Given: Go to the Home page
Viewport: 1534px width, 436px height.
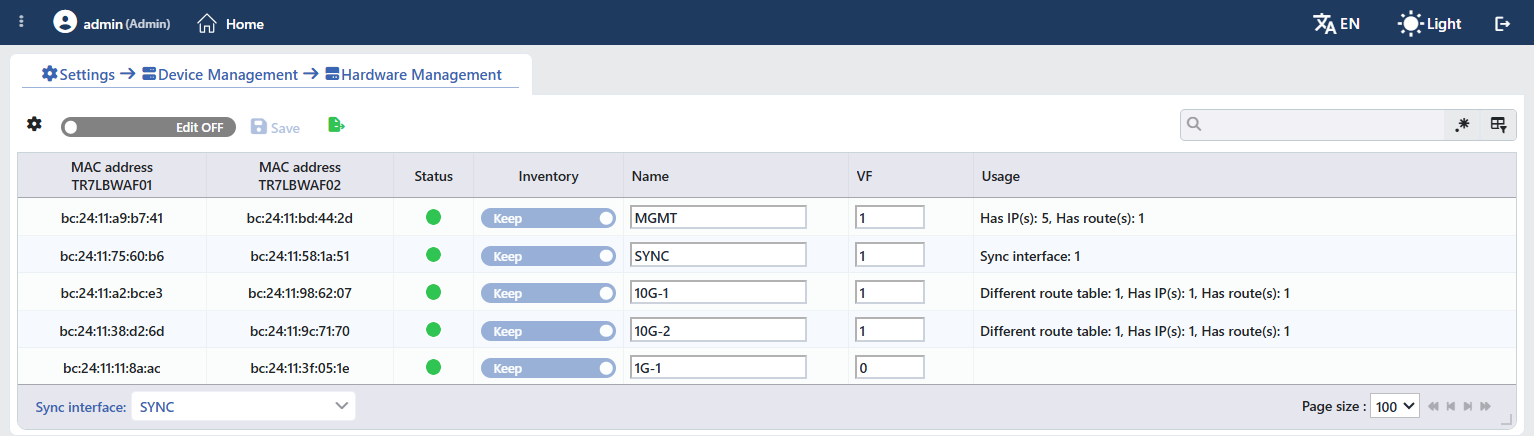Looking at the screenshot, I should click(x=231, y=23).
